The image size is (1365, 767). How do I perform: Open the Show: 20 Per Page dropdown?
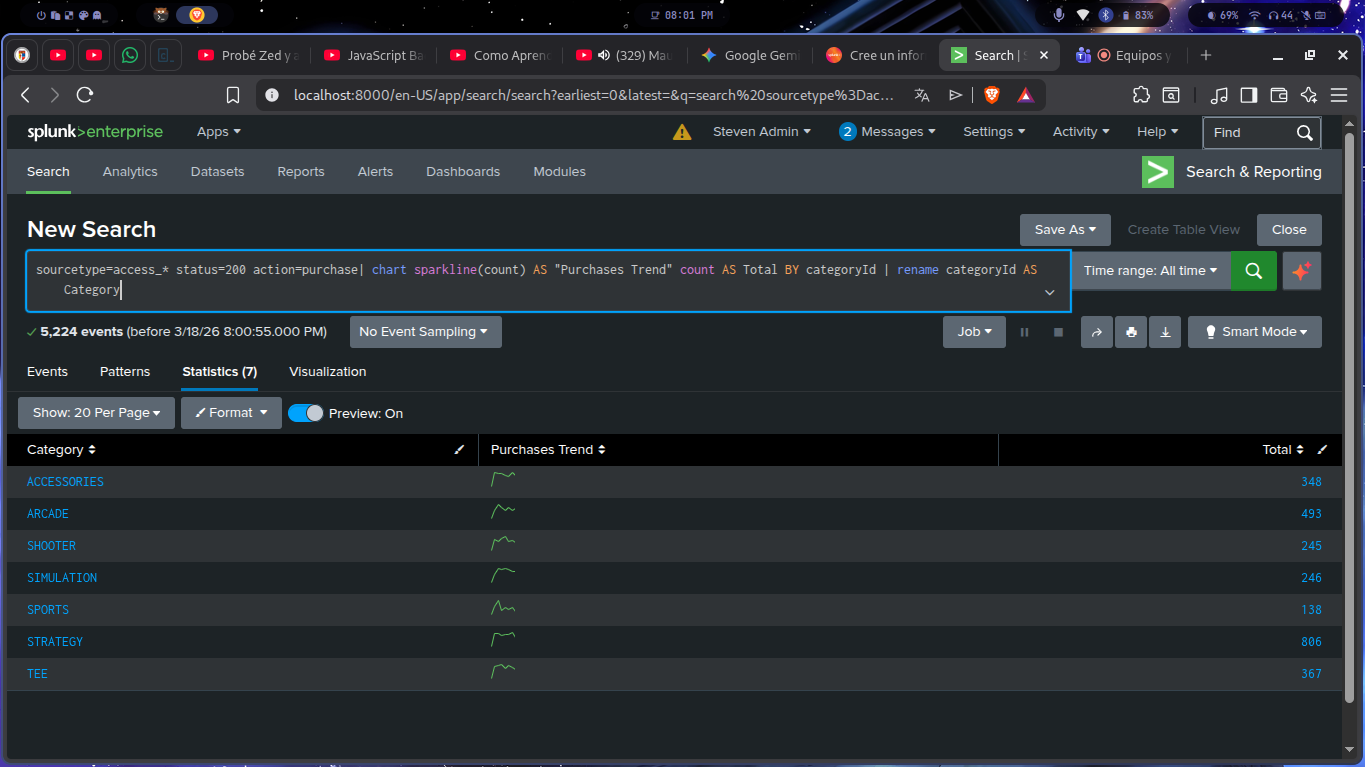pos(96,412)
